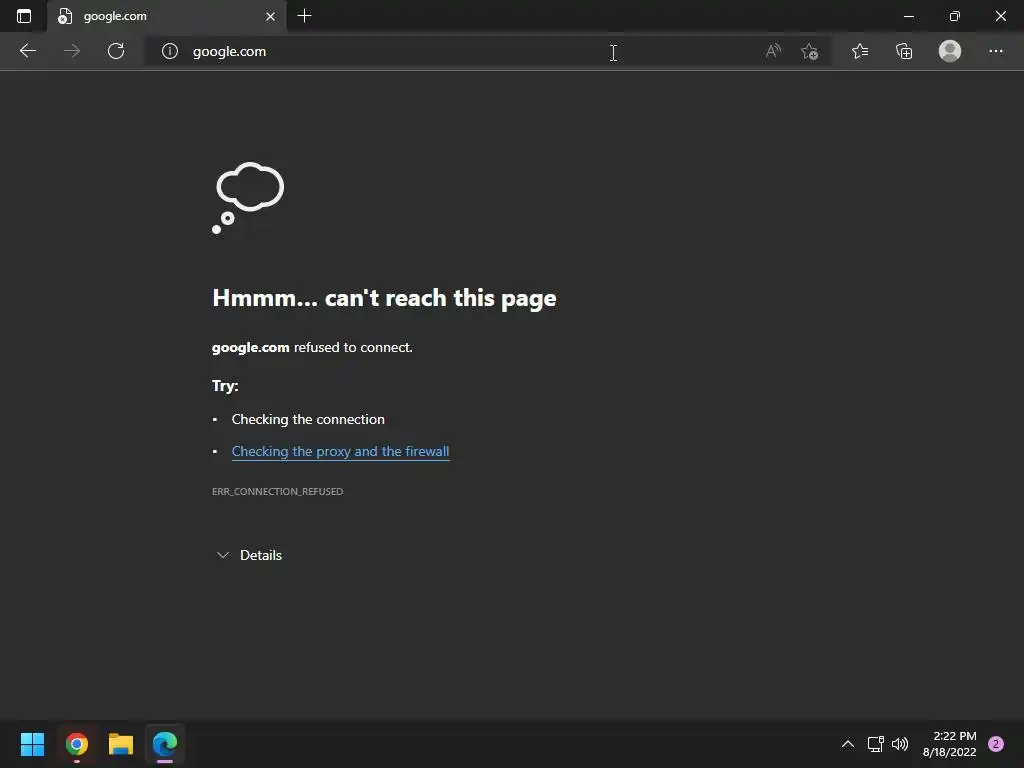Click the 'Checking the connection' suggestion text
Screen dimensions: 1024x768
[308, 419]
